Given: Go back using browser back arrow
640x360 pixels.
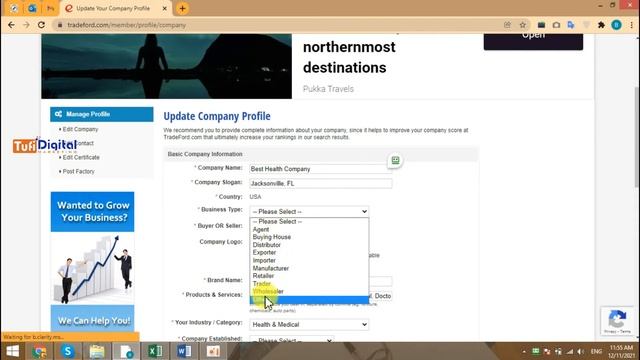Looking at the screenshot, I should pyautogui.click(x=11, y=25).
